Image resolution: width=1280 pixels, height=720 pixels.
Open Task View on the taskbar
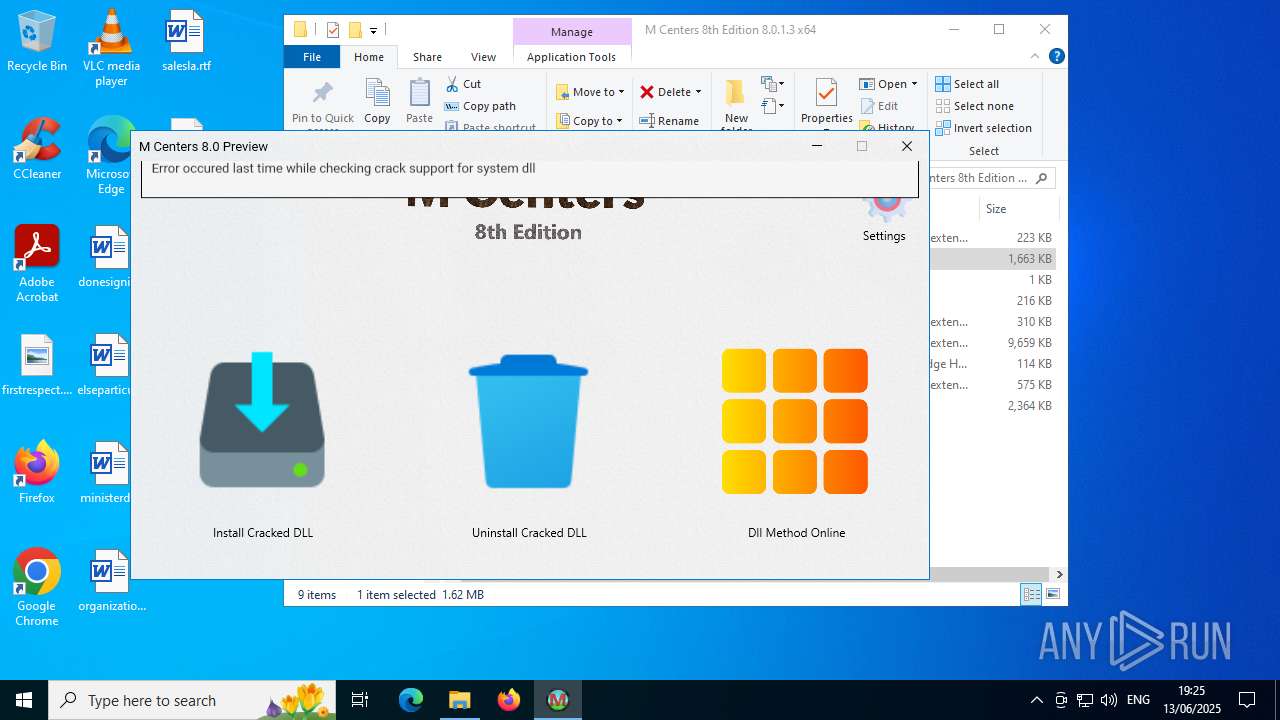click(x=360, y=700)
